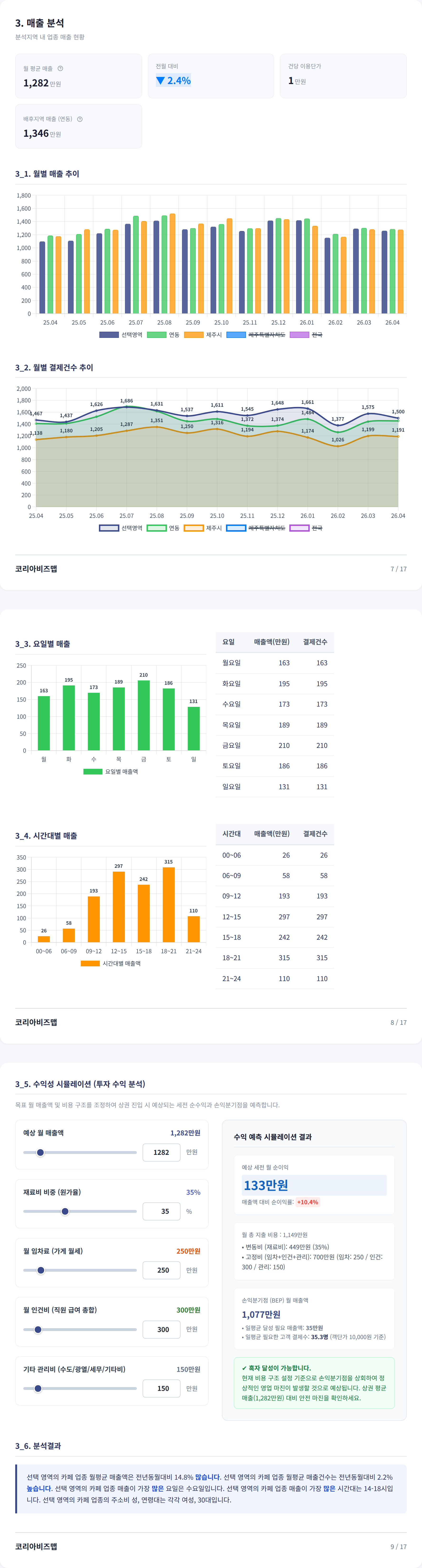The width and height of the screenshot is (422, 1568).
Task: Click the +10.4% 순이익률 badge
Action: pos(307,1202)
